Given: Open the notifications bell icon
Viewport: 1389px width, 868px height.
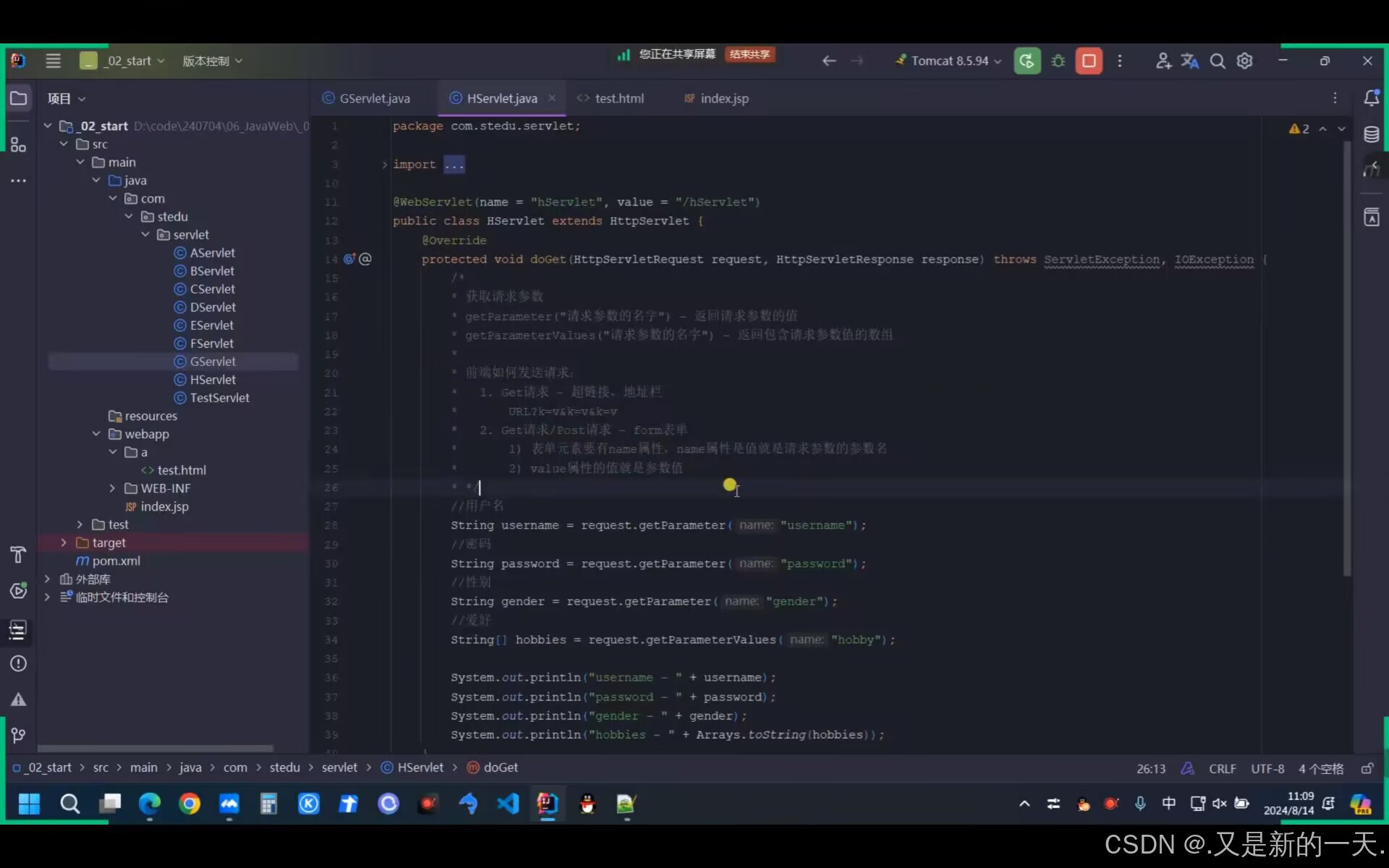Looking at the screenshot, I should pos(1371,98).
